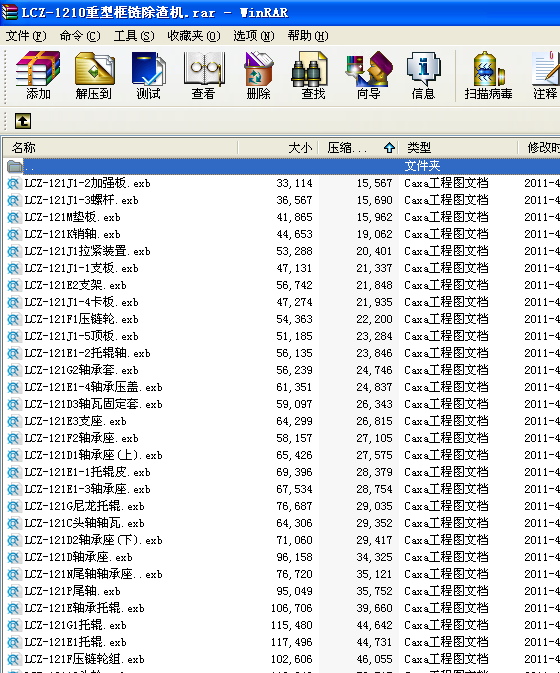The image size is (560, 673).
Task: Select file LCZ-121J1-1支板.exb
Action: [81, 268]
